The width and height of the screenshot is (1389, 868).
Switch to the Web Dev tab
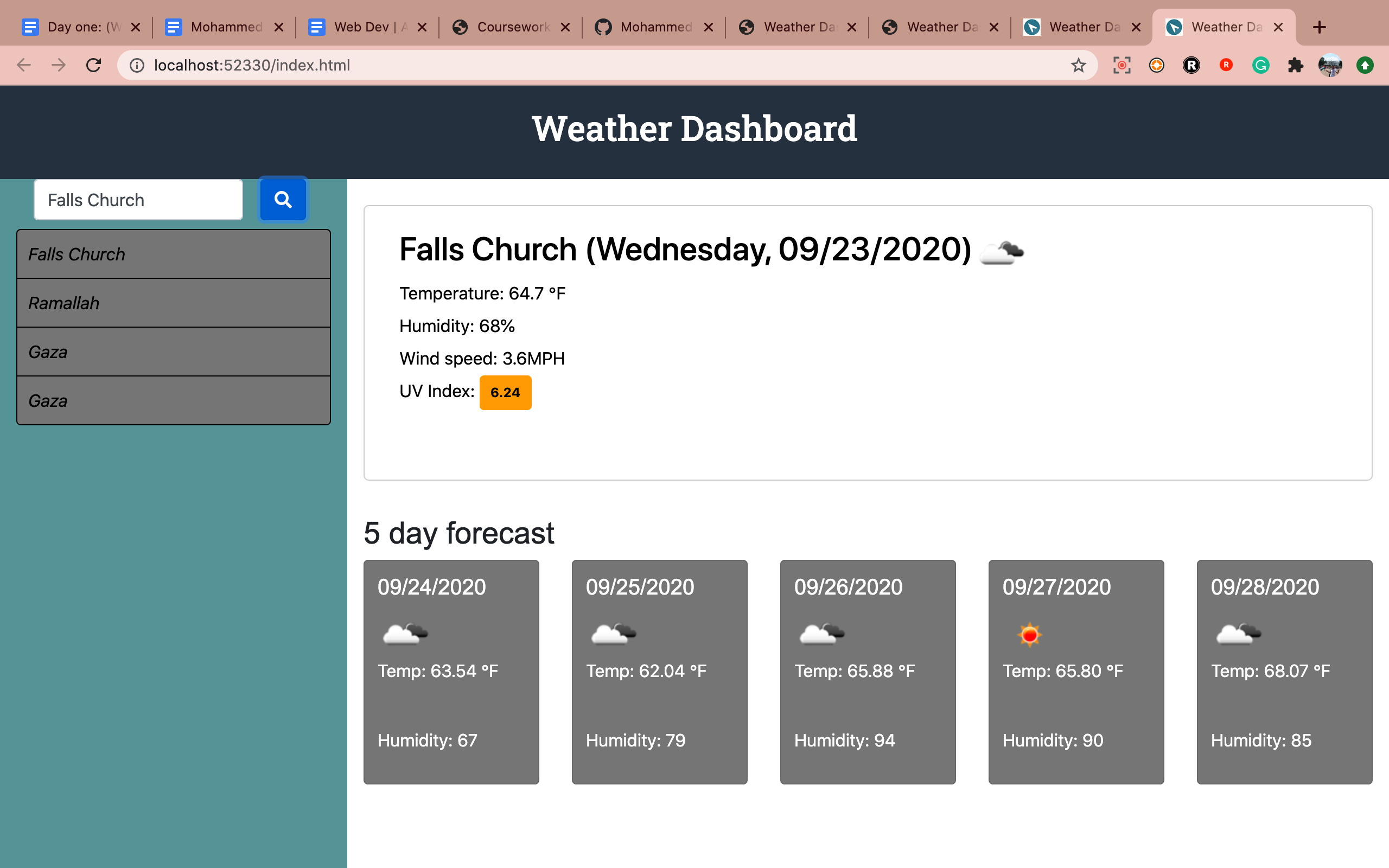[361, 27]
